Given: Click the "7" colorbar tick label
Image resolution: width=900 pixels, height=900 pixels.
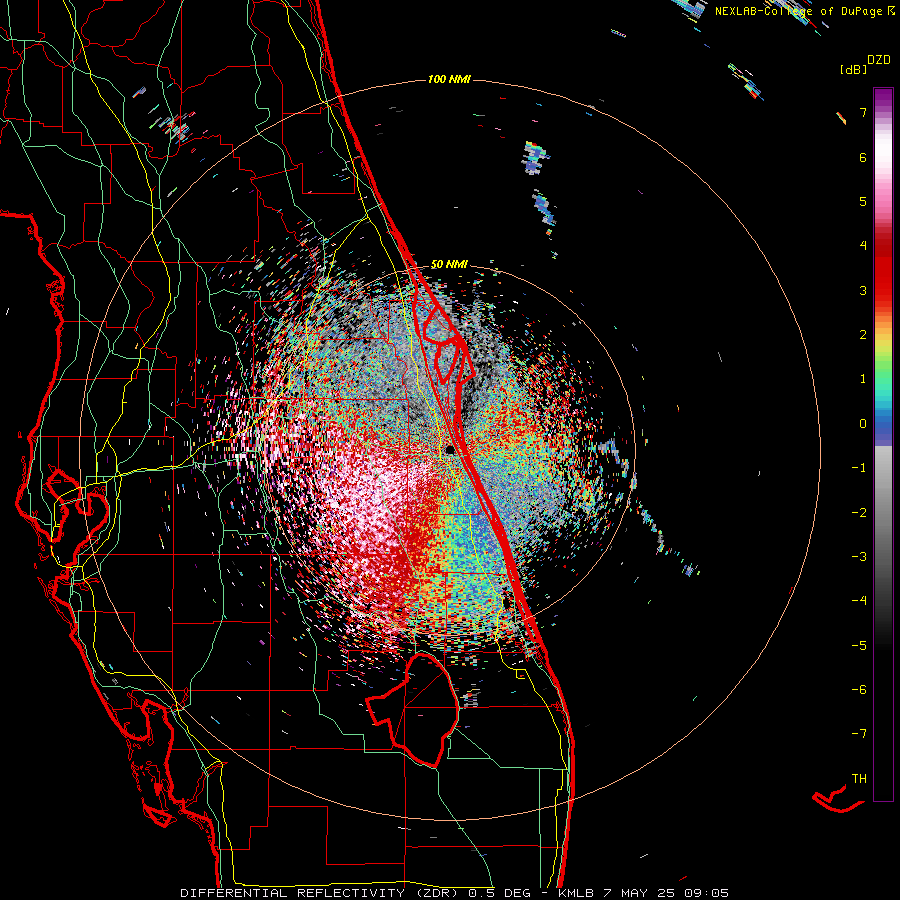Looking at the screenshot, I should click(863, 112).
